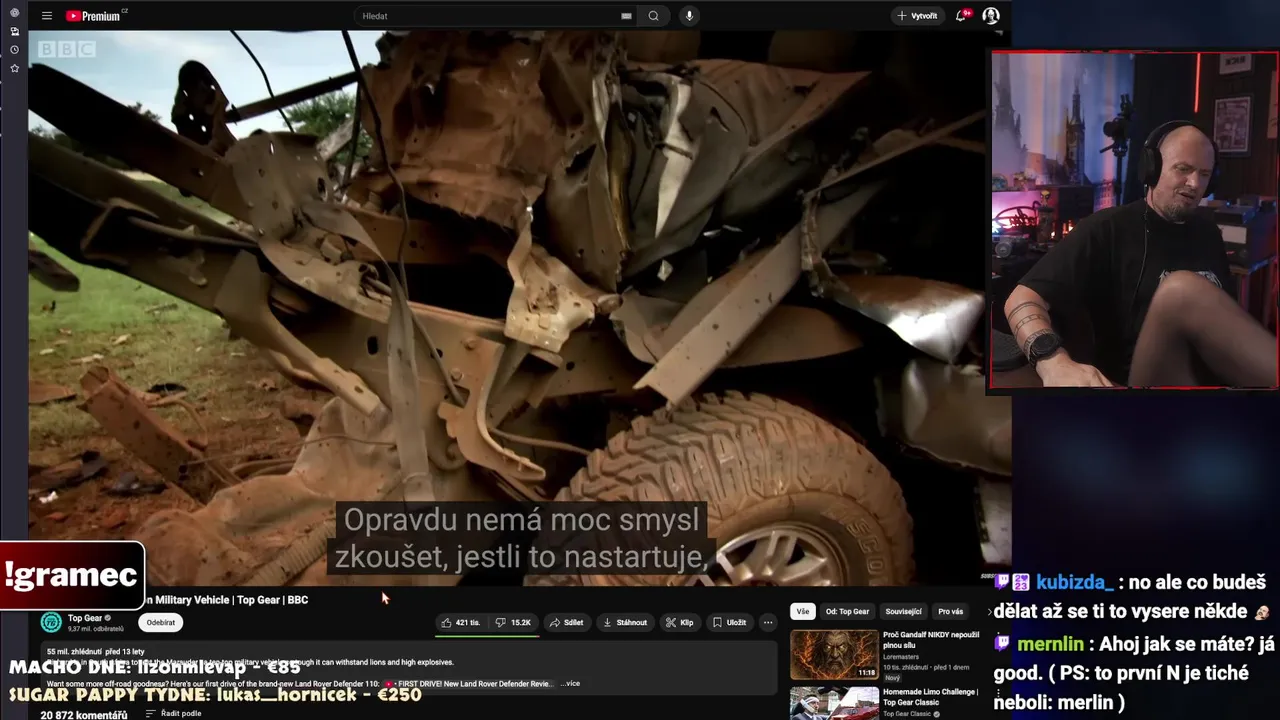This screenshot has width=1280, height=720.
Task: Click the video title Military Vehicle | Top Gear | BBC
Action: [226, 599]
